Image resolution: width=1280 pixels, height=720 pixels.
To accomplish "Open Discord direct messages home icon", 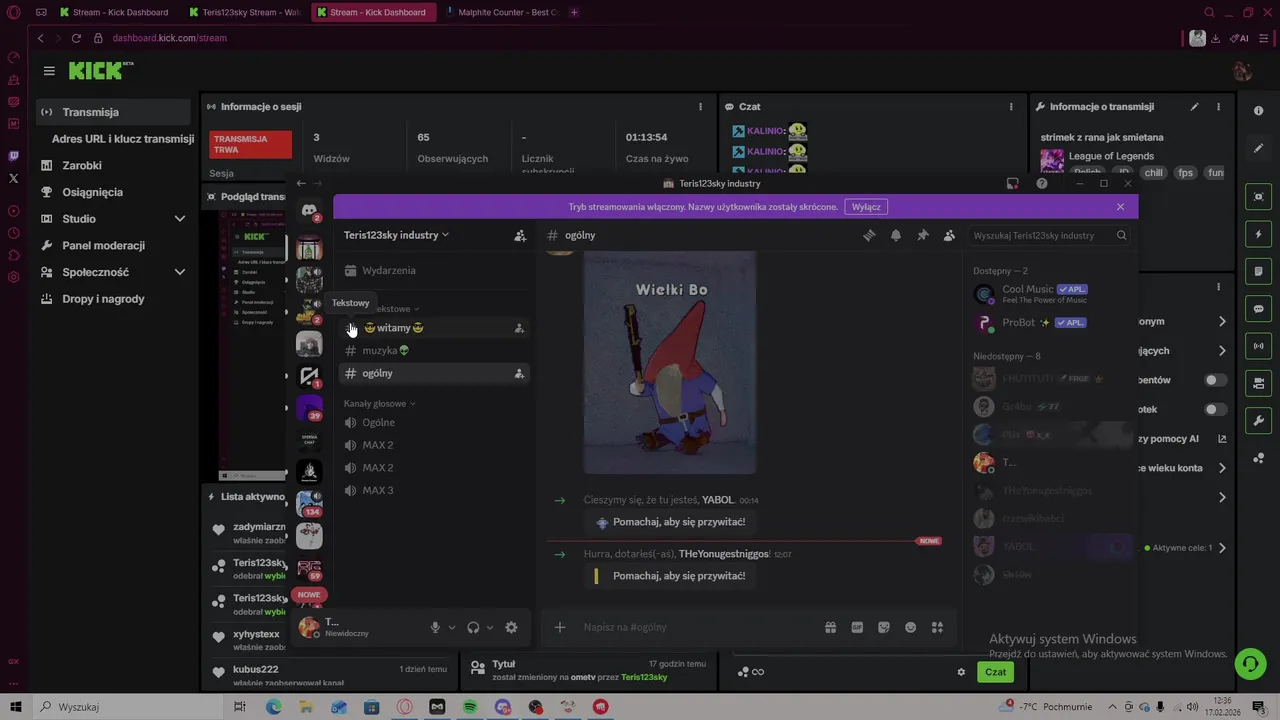I will pyautogui.click(x=309, y=209).
